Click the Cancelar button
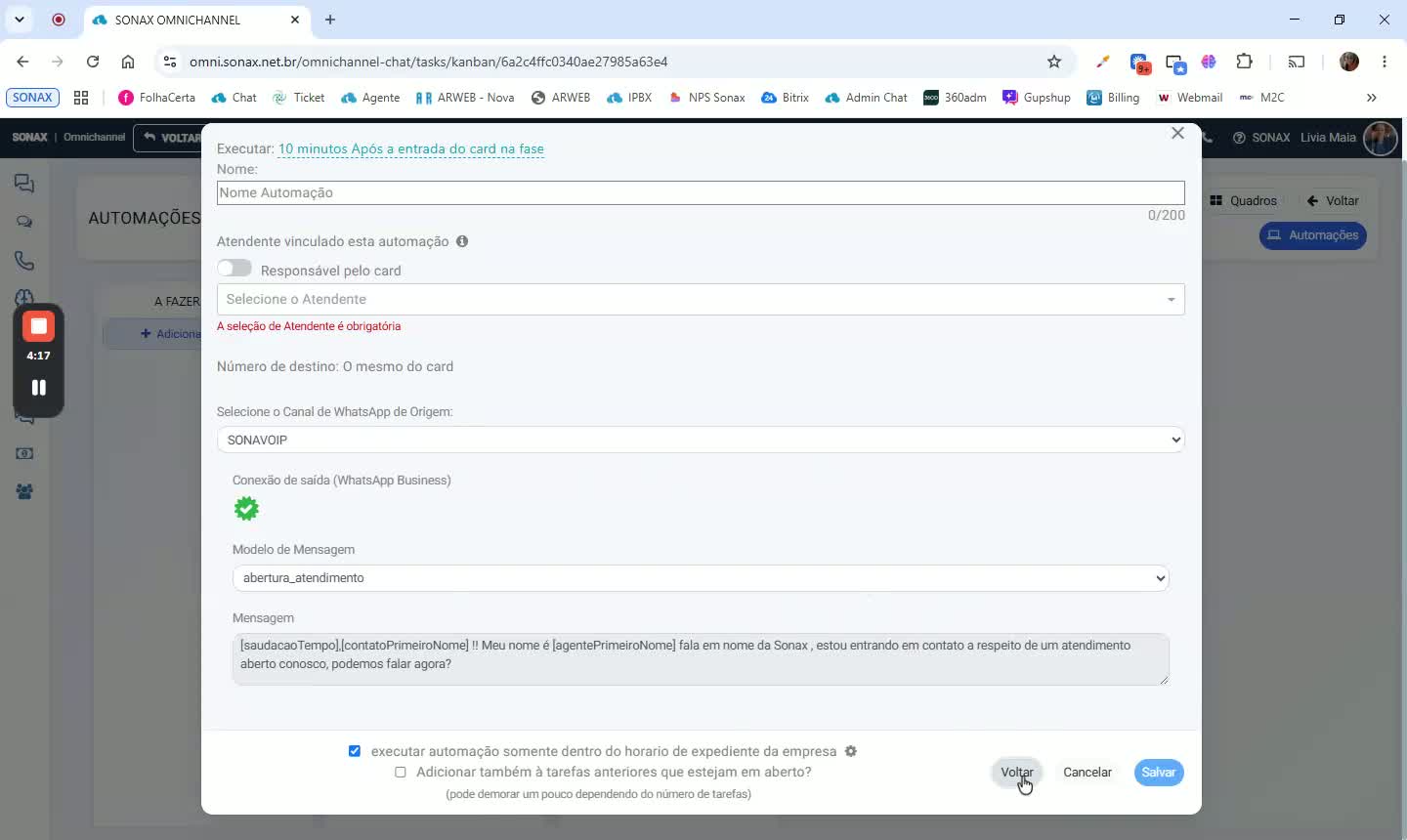1407x840 pixels. (1087, 772)
